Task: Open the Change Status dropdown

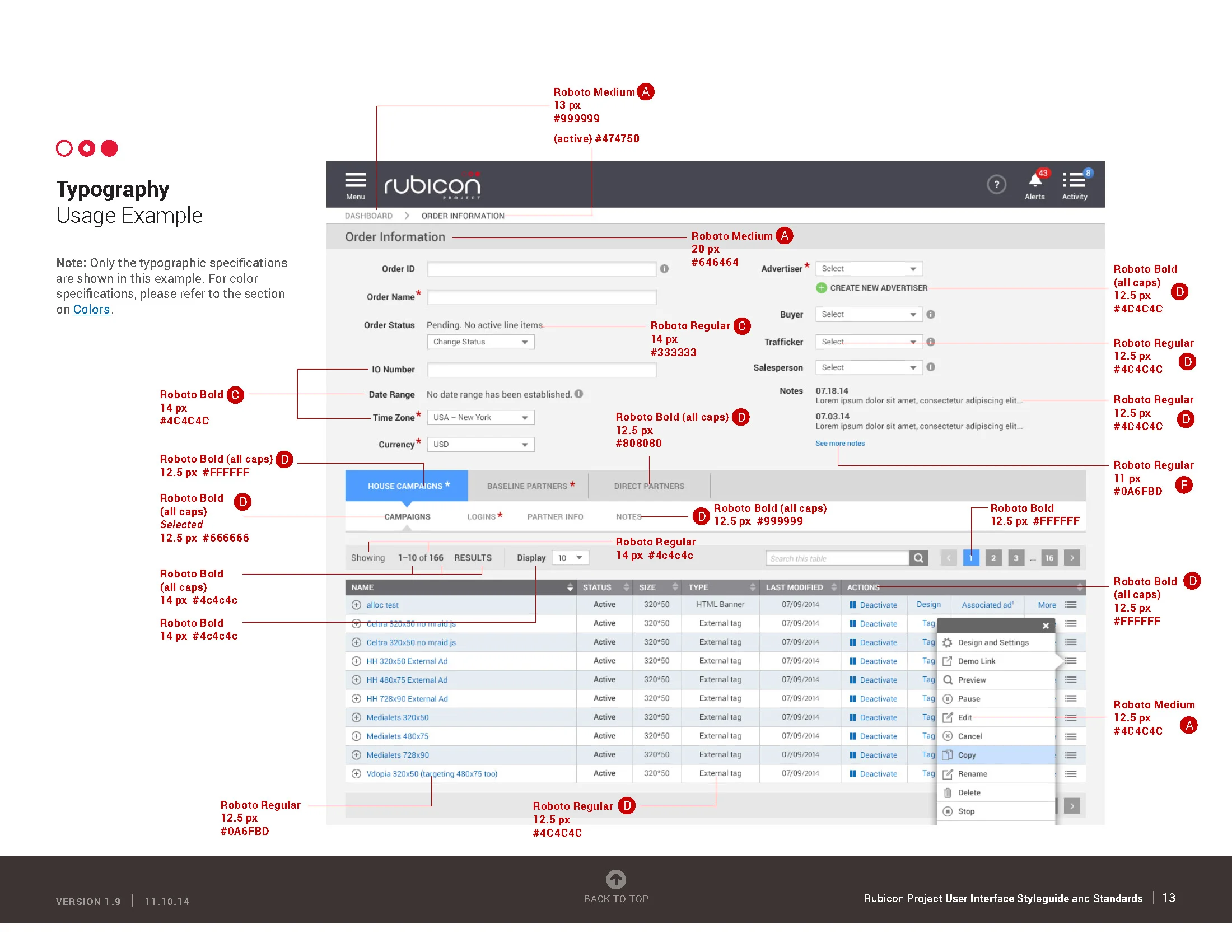Action: pyautogui.click(x=480, y=342)
